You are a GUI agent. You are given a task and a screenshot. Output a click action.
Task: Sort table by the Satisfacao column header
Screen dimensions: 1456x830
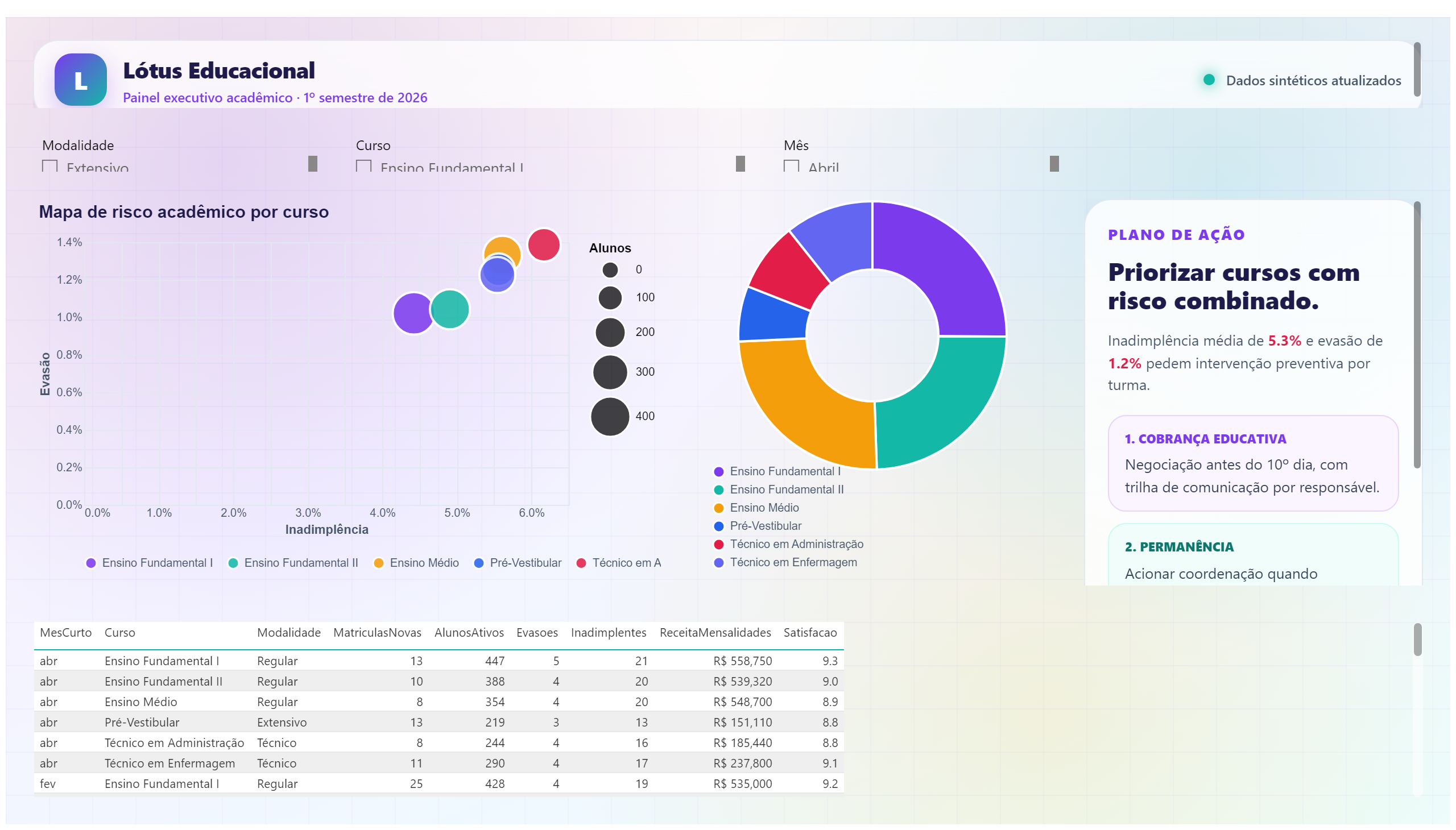click(810, 632)
